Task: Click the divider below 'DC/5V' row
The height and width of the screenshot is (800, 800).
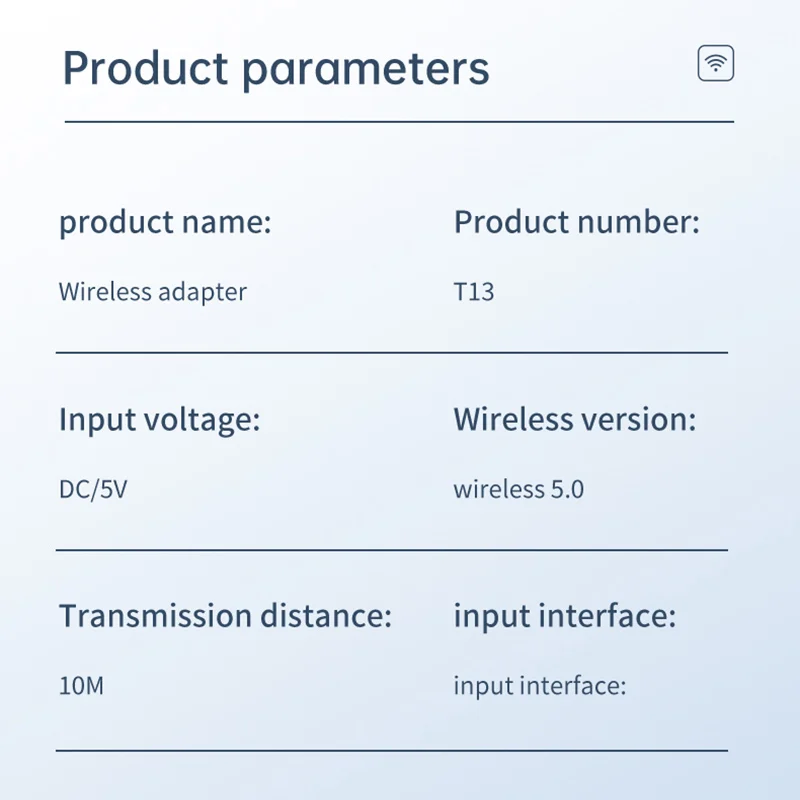Action: pos(391,549)
